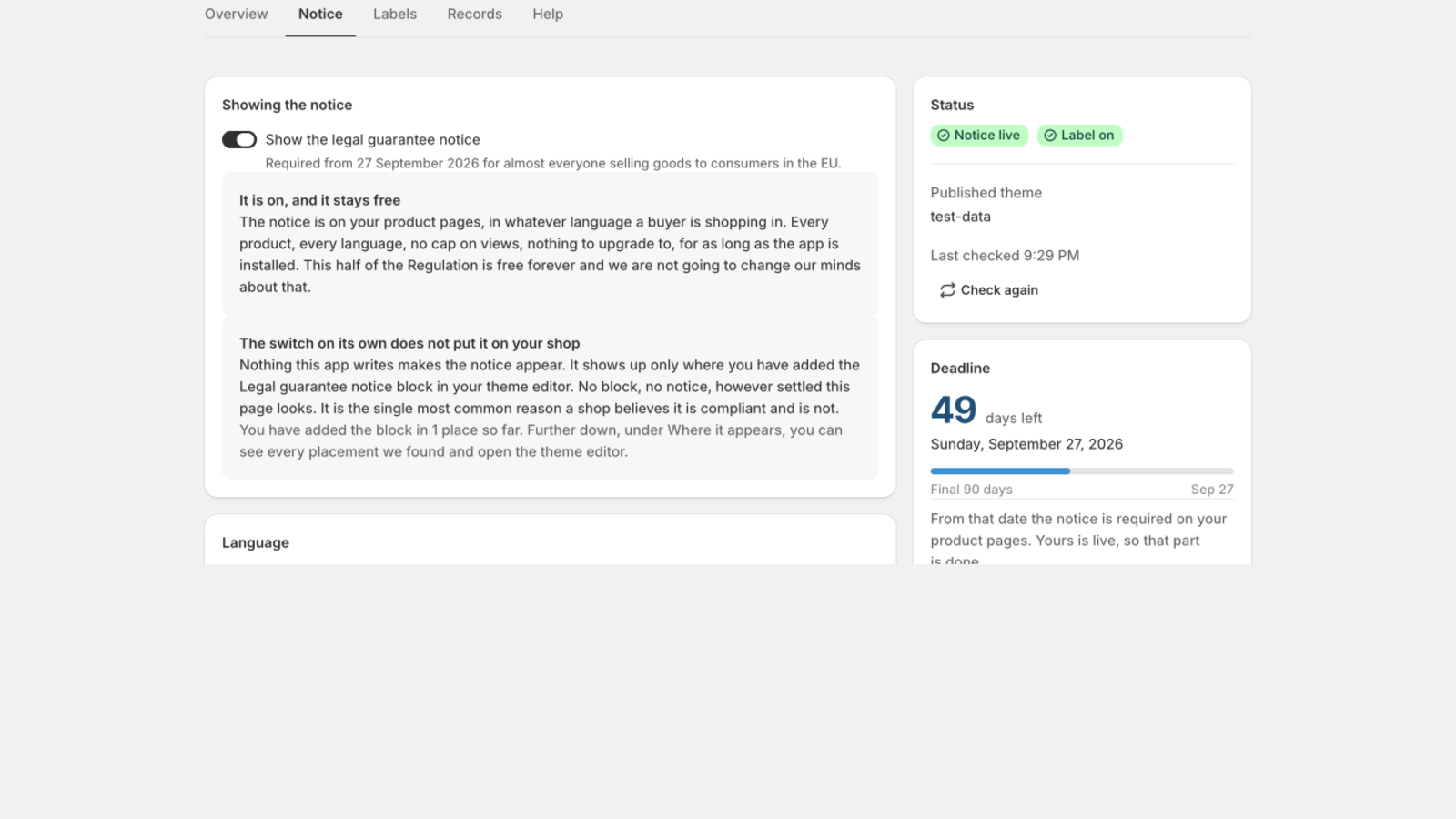Click the checkmark icon in Label on badge
The image size is (1456, 819).
pos(1050,136)
